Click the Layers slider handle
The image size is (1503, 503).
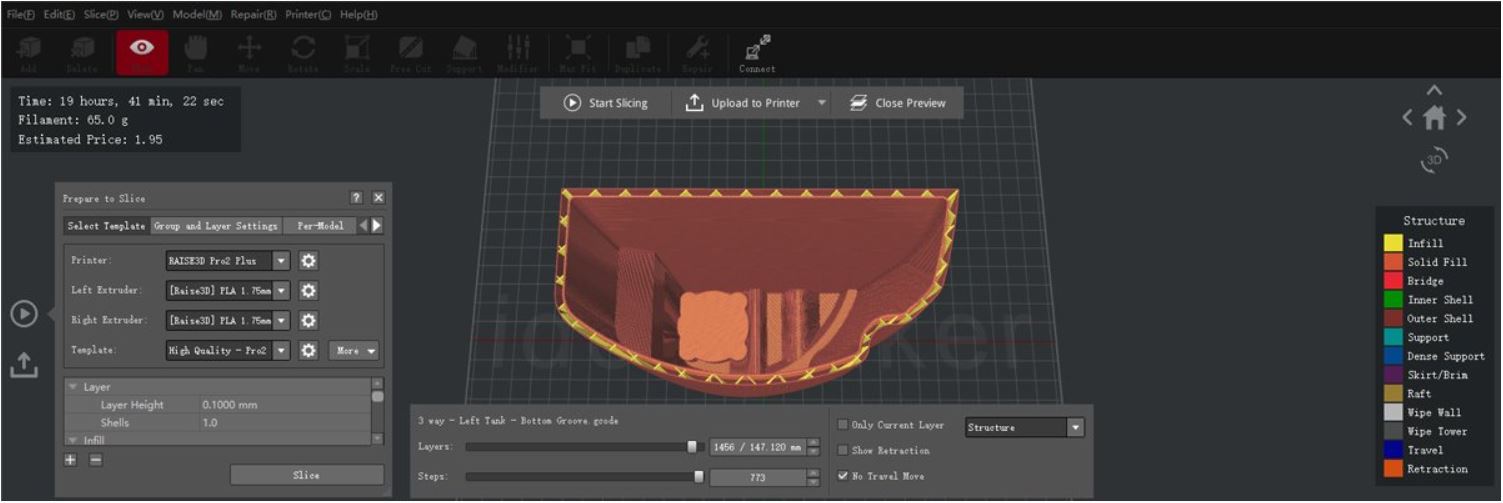(x=692, y=447)
